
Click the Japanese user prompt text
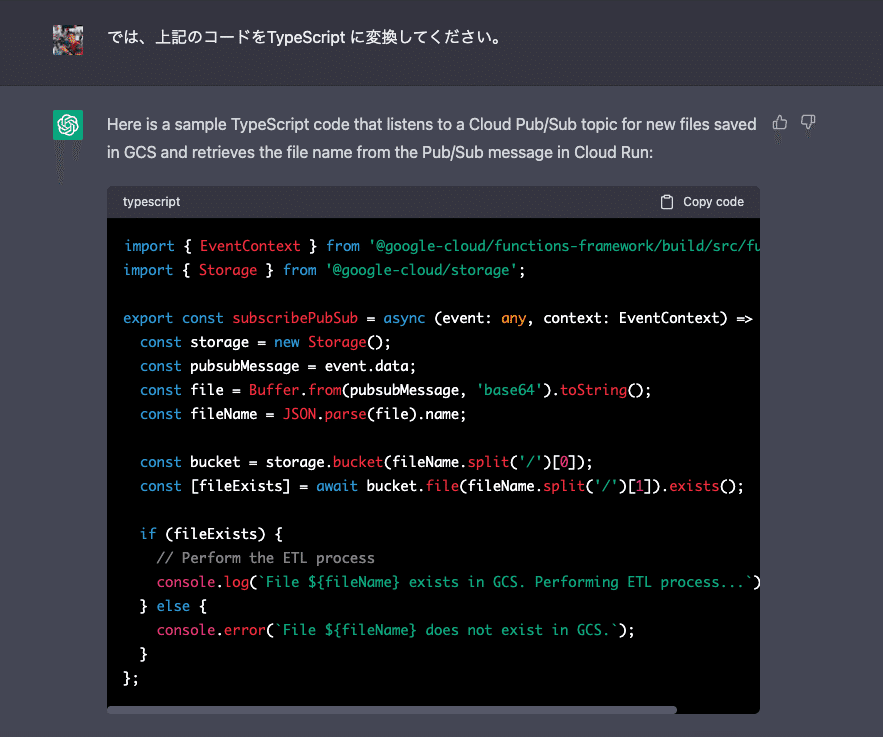pos(304,39)
